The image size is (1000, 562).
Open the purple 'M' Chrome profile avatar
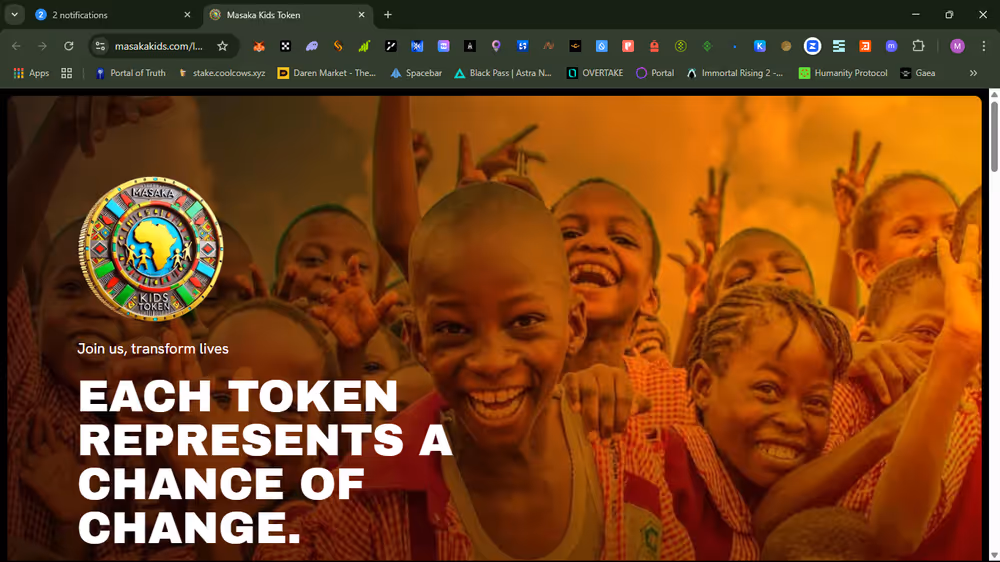957,46
